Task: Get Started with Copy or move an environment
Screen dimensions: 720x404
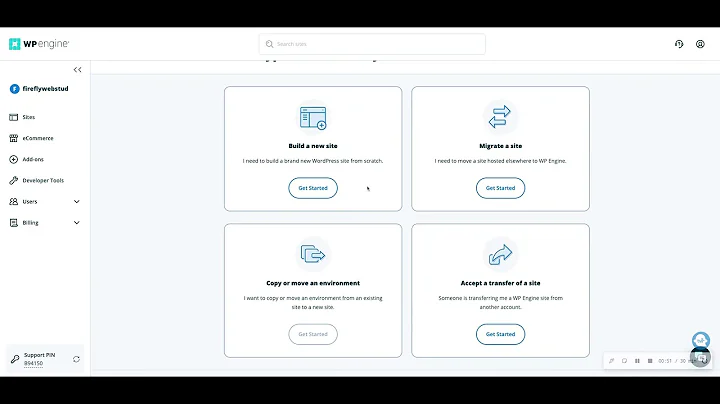Action: coord(313,334)
